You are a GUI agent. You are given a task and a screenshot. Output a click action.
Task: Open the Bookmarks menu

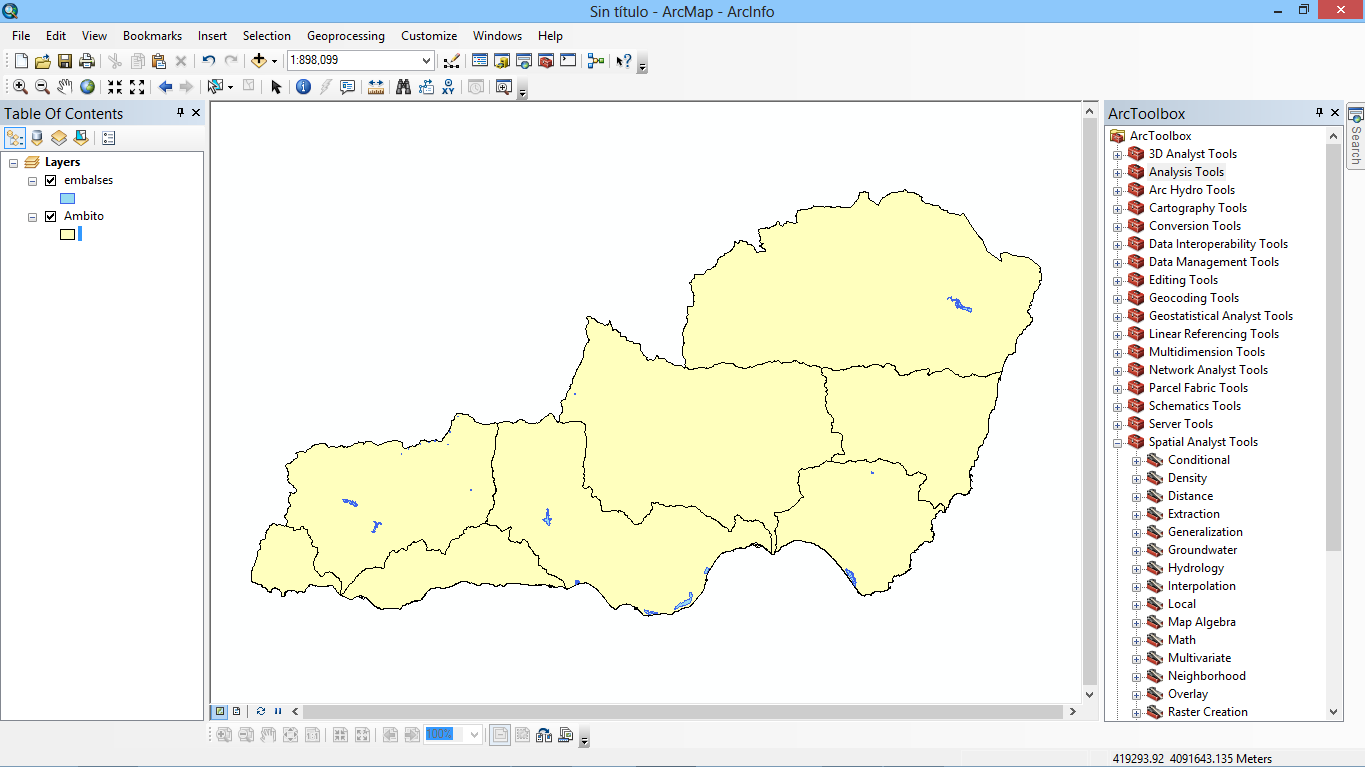[x=152, y=36]
